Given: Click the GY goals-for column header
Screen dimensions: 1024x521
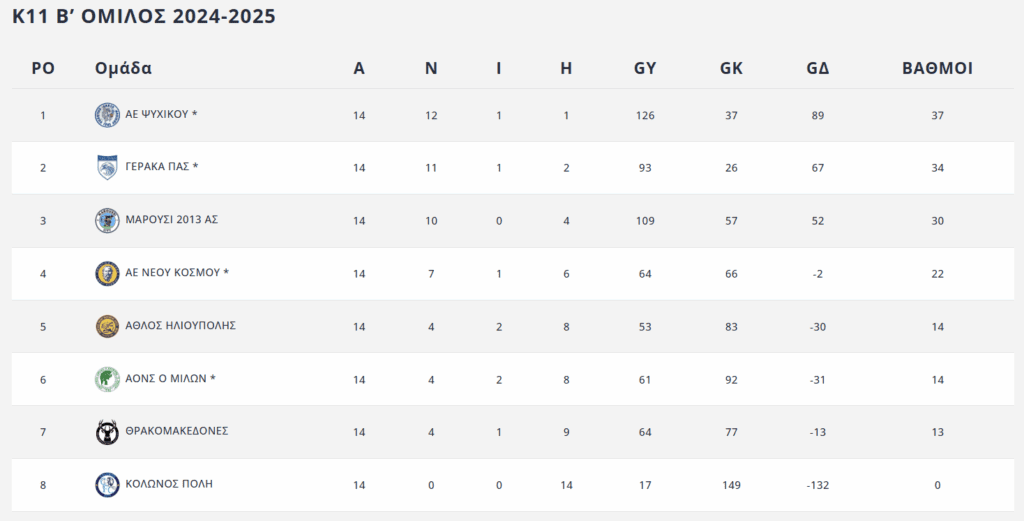Looking at the screenshot, I should (x=645, y=69).
